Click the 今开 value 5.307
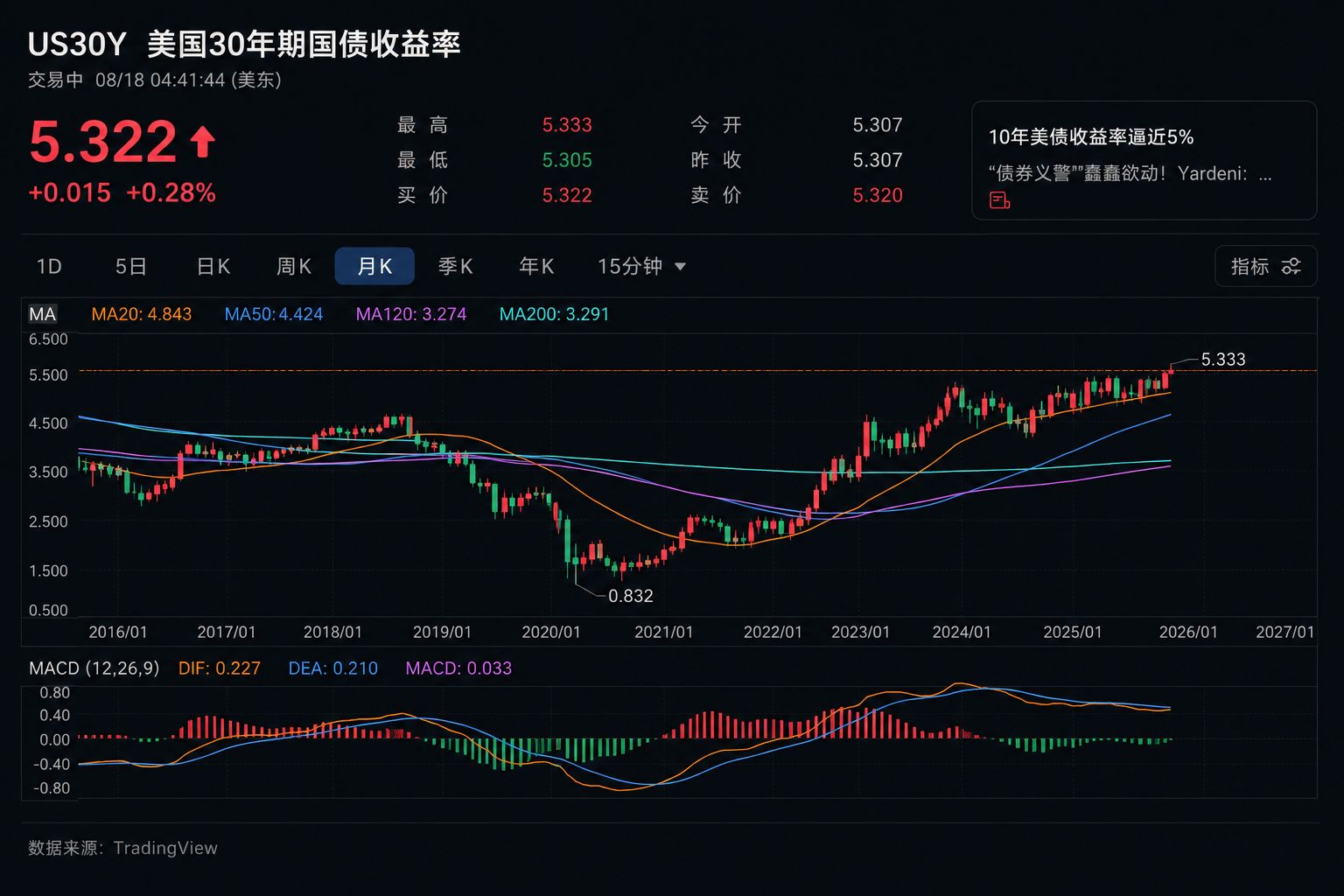Image resolution: width=1344 pixels, height=896 pixels. tap(878, 125)
